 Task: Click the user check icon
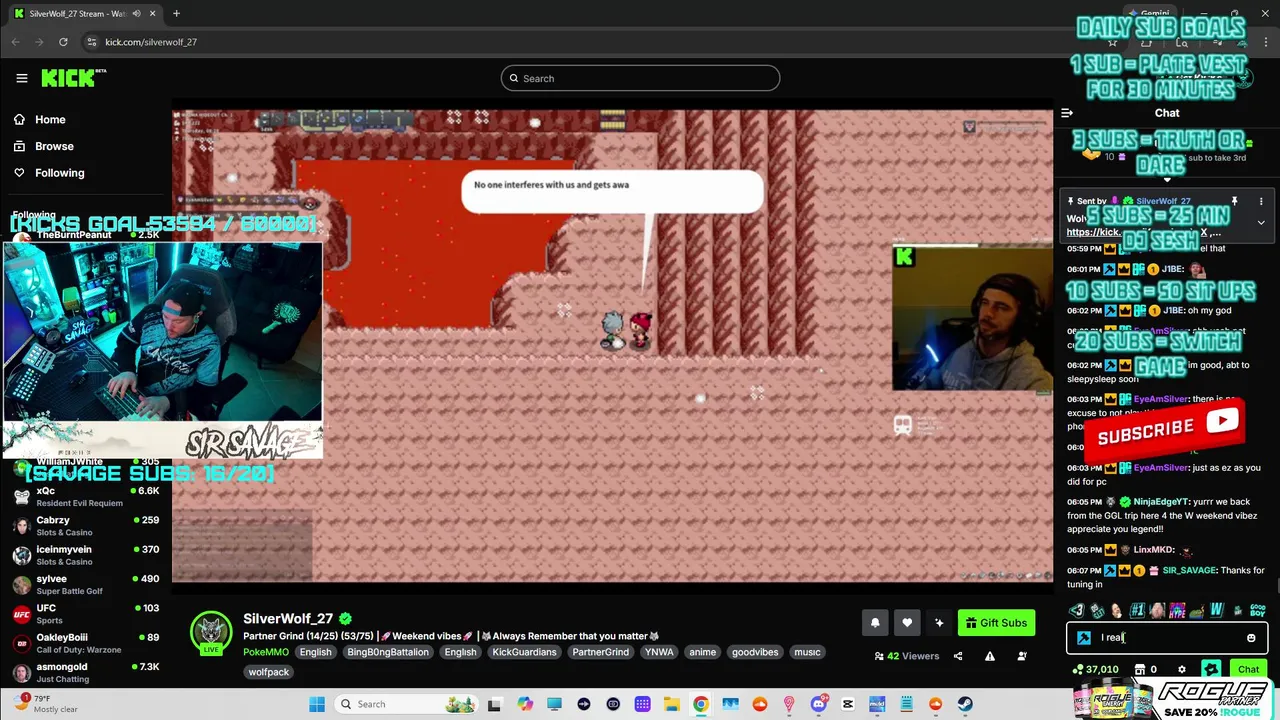[x=1022, y=656]
